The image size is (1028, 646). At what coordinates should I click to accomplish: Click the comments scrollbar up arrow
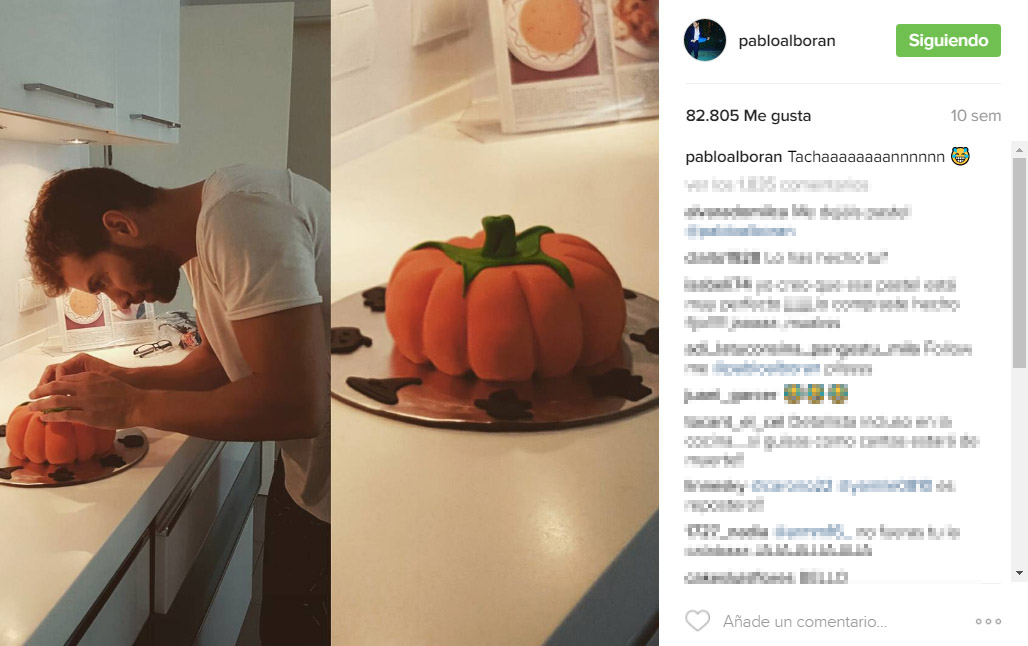(1019, 150)
